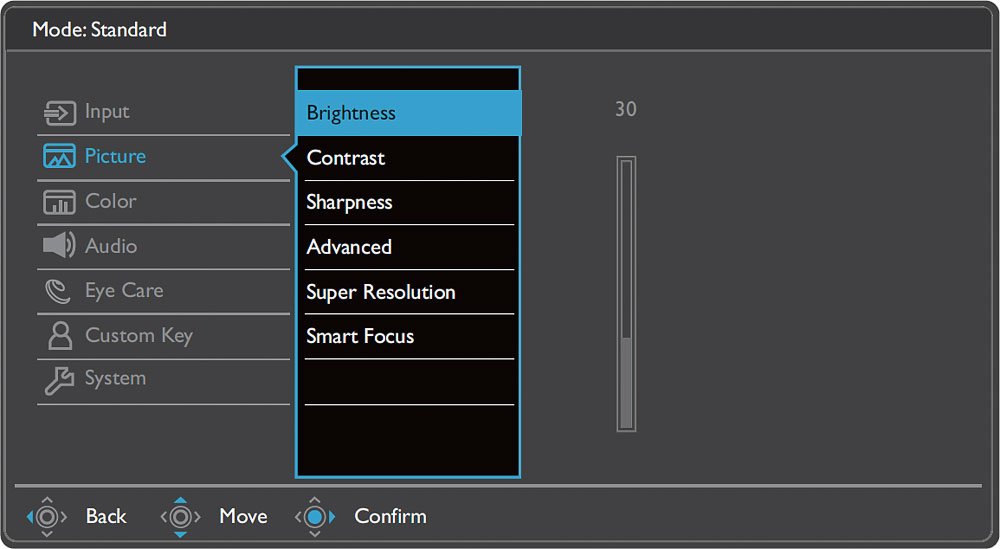
Task: Click the Color chart icon
Action: [x=59, y=202]
